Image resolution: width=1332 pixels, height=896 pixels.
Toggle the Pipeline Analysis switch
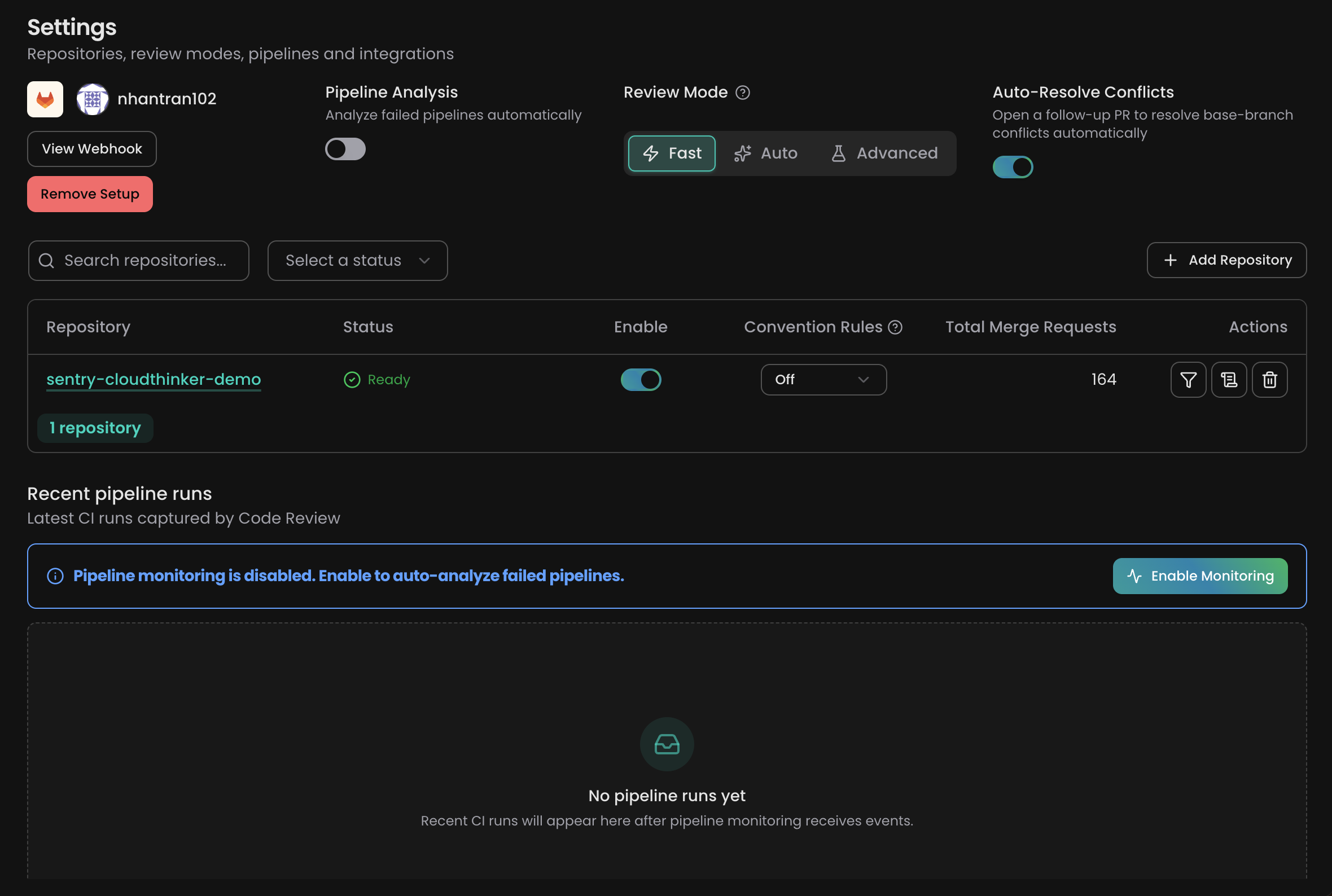click(345, 150)
